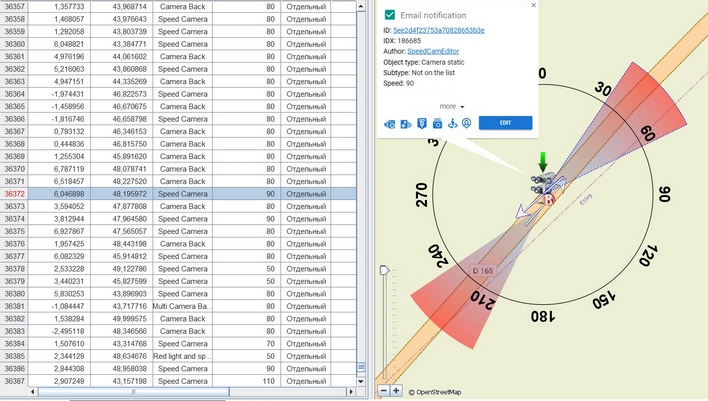Click the table scroll-up arrow
708x401 pixels.
[361, 6]
